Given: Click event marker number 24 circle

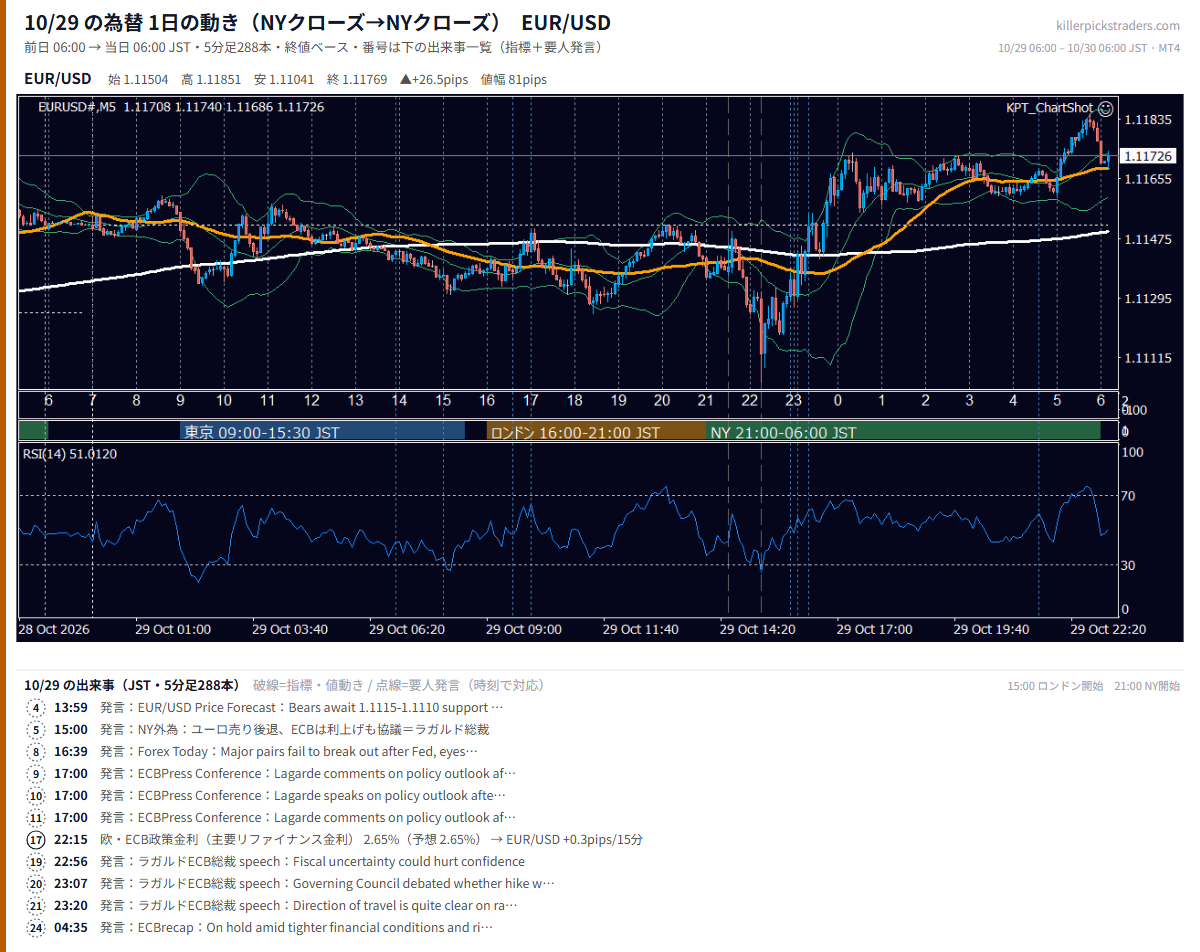Looking at the screenshot, I should (37, 927).
